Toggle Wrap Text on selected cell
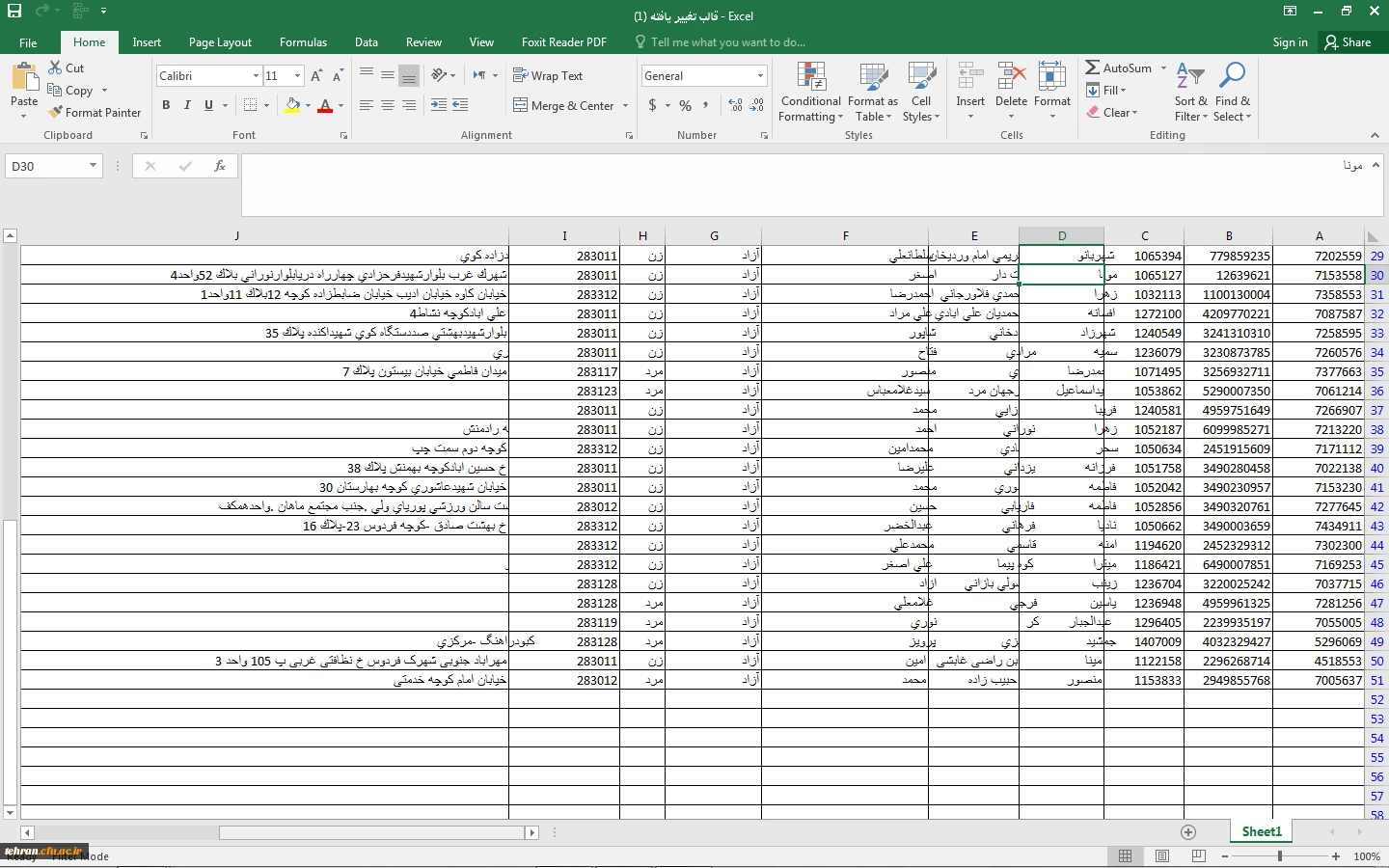The image size is (1389, 868). point(548,76)
